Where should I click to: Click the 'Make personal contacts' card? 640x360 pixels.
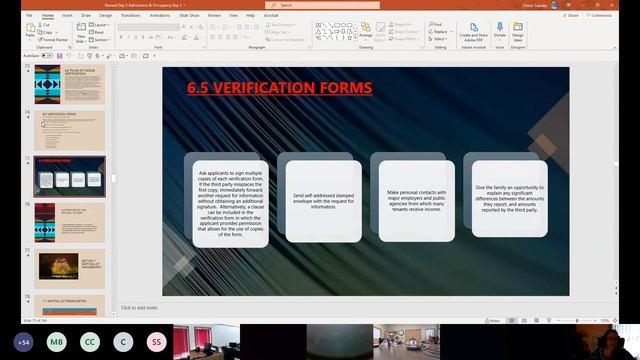click(x=416, y=201)
